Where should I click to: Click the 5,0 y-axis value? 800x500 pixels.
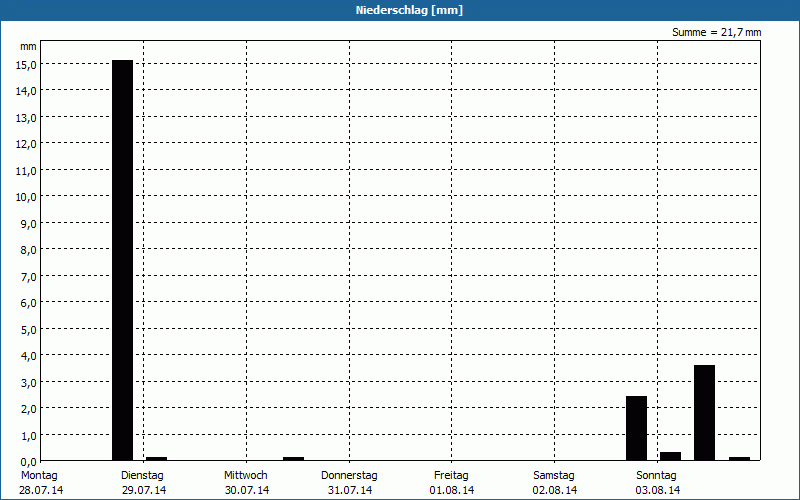click(x=29, y=330)
